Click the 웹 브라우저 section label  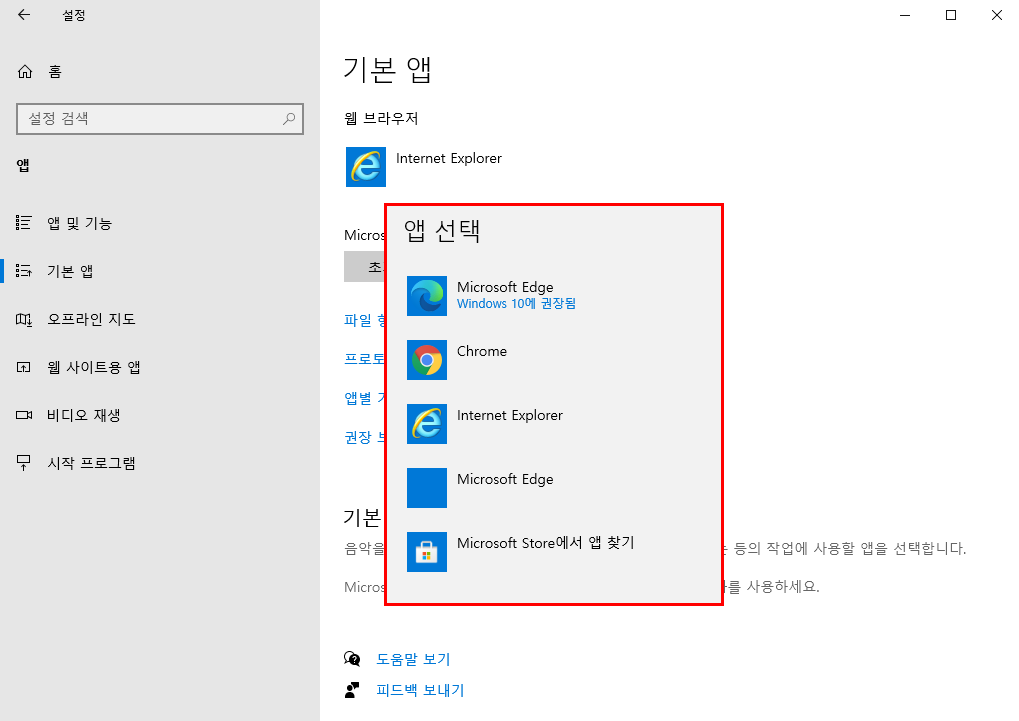pos(381,118)
